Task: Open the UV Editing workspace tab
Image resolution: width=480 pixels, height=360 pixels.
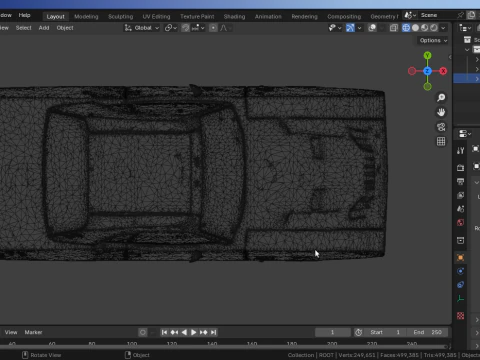Action: pos(156,16)
